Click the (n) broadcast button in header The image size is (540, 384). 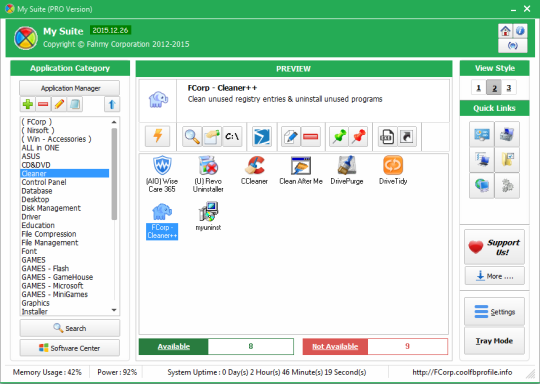(x=512, y=45)
